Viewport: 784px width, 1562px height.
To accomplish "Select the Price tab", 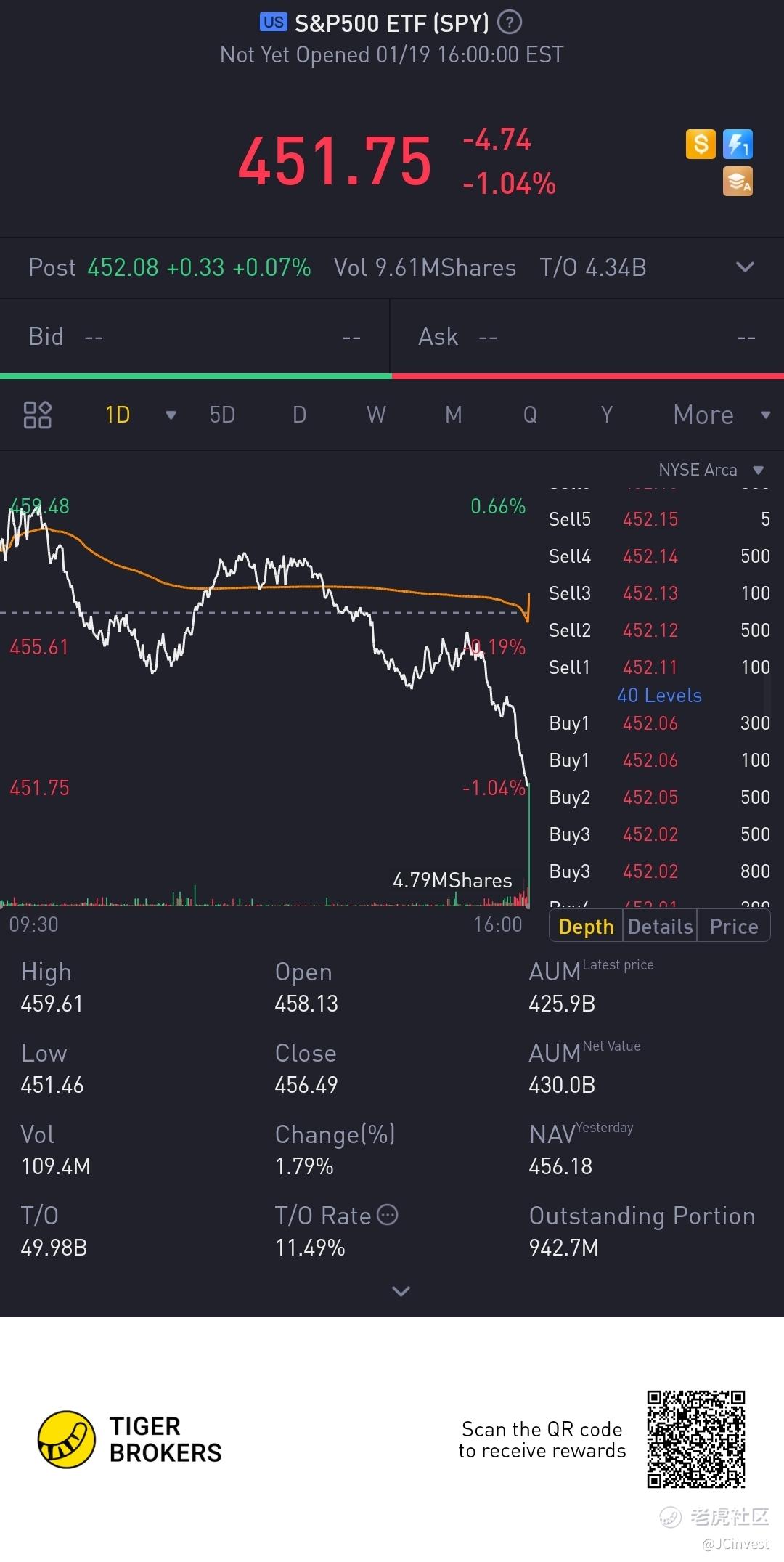I will click(x=734, y=926).
